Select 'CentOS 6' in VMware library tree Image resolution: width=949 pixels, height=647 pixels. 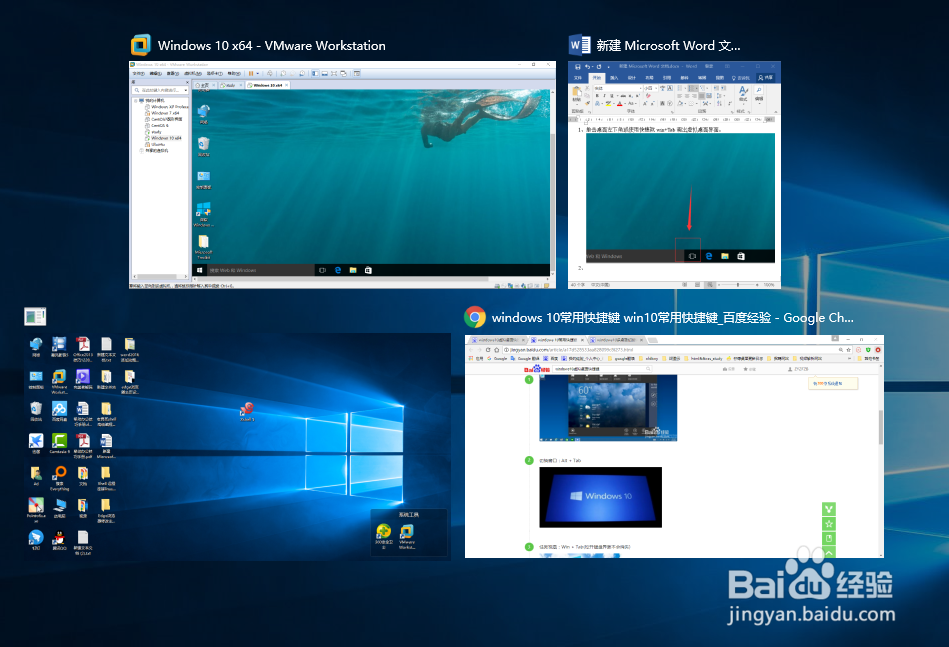point(159,125)
